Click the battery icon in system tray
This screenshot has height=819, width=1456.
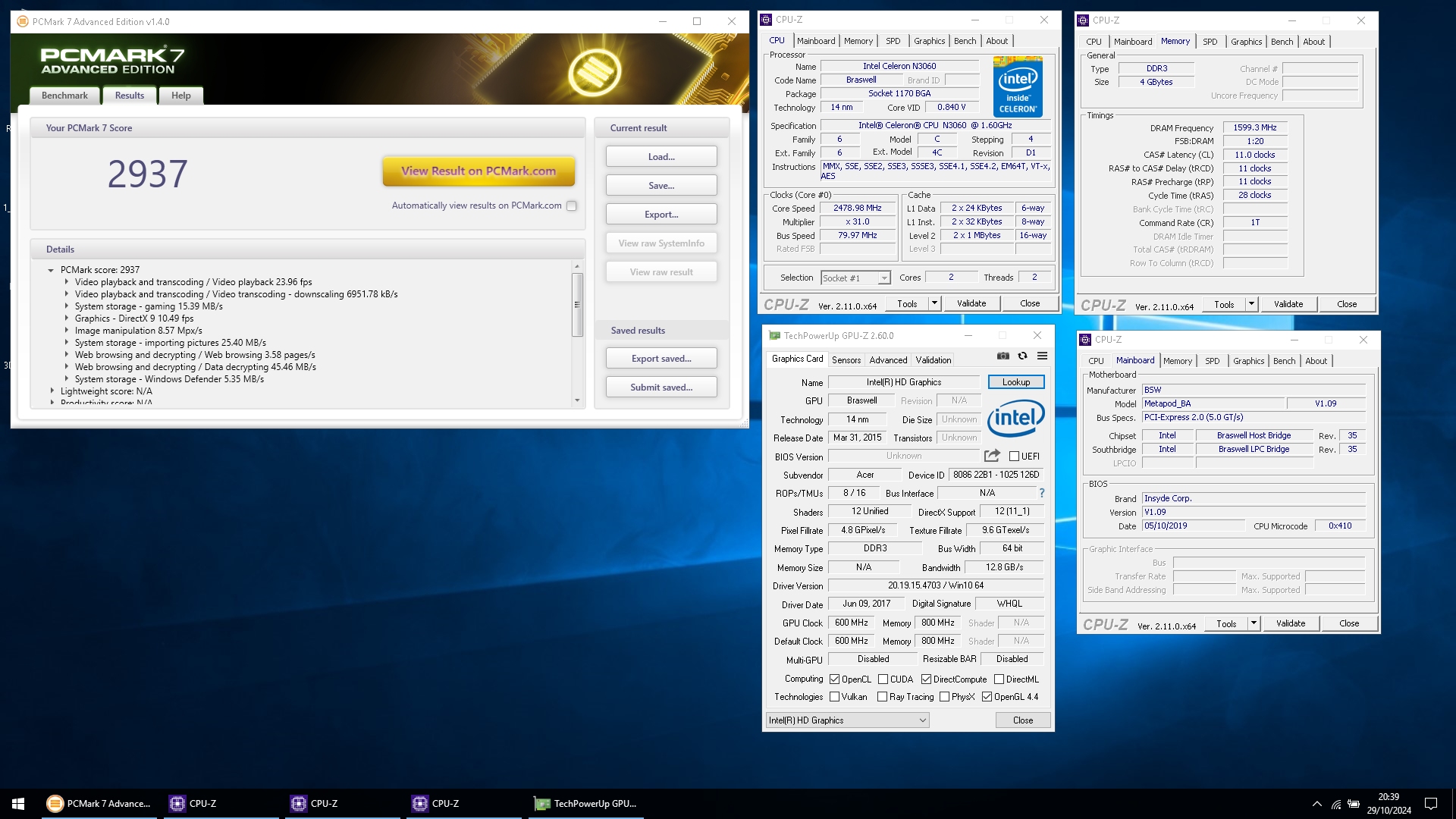pyautogui.click(x=1353, y=804)
